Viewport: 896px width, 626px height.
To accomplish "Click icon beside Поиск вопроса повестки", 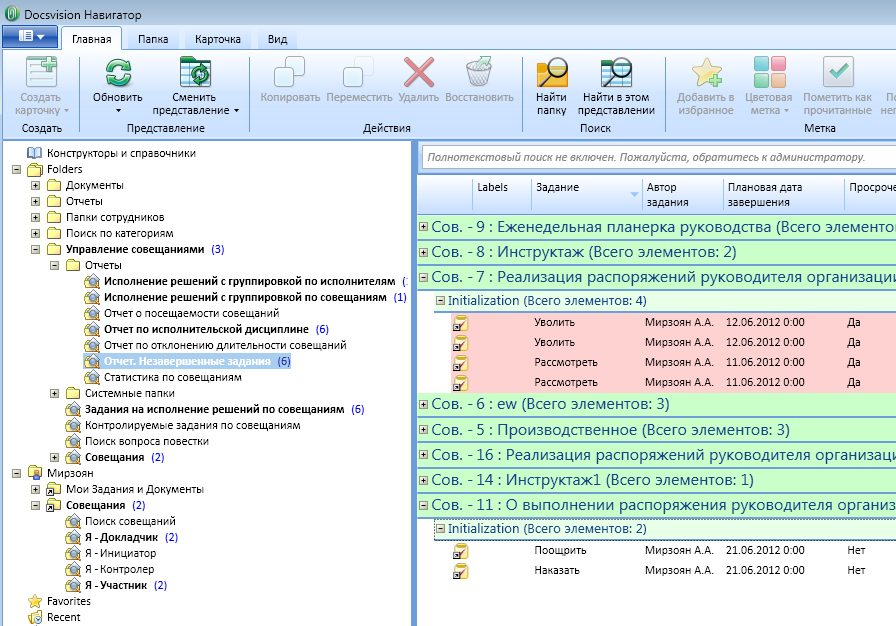I will [73, 441].
